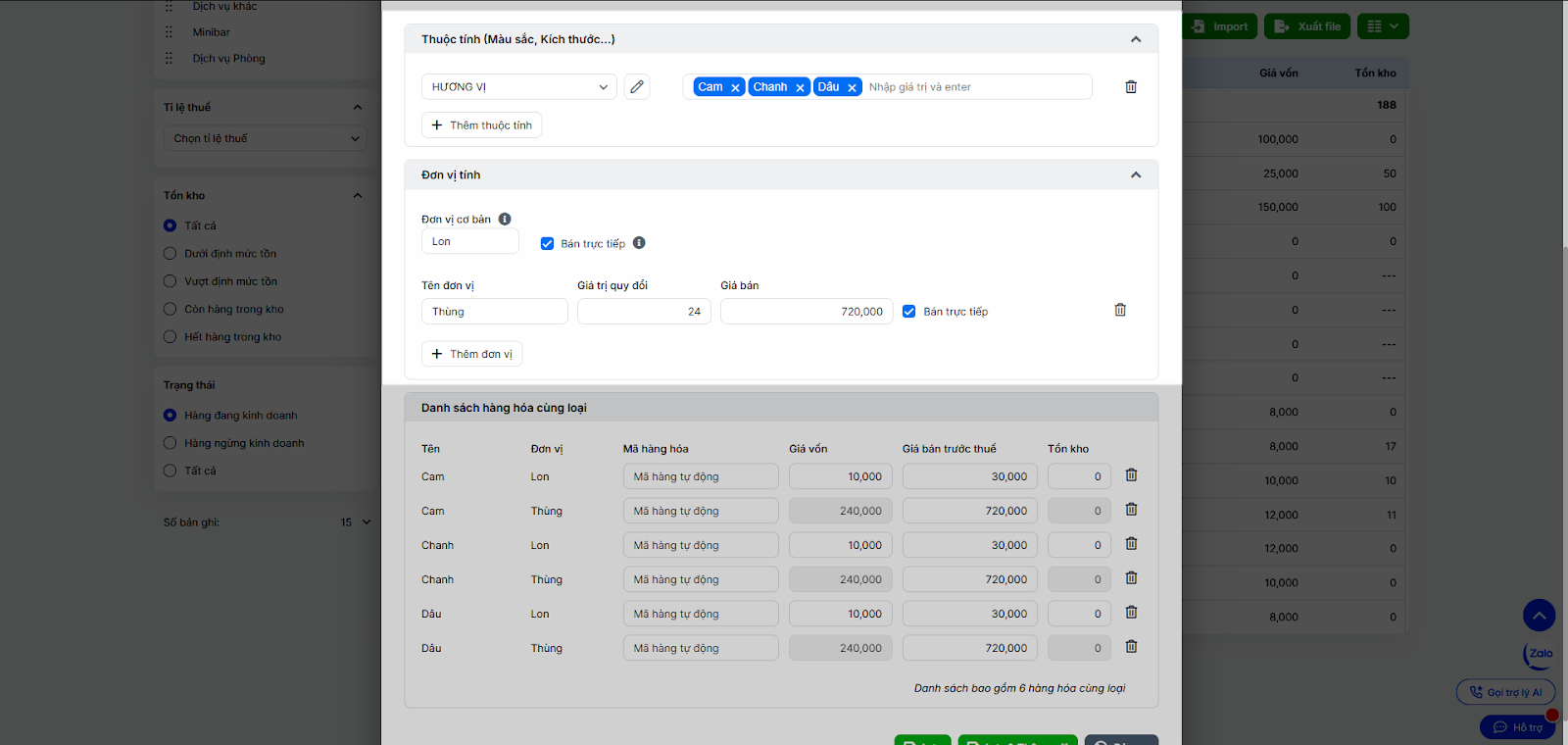Screen dimensions: 1568x745
Task: Remove the Cam tag from attribute values
Action: tap(735, 88)
